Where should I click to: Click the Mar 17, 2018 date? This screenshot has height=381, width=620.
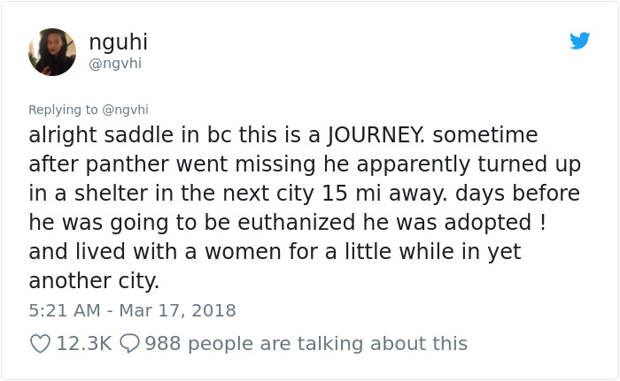click(x=178, y=310)
